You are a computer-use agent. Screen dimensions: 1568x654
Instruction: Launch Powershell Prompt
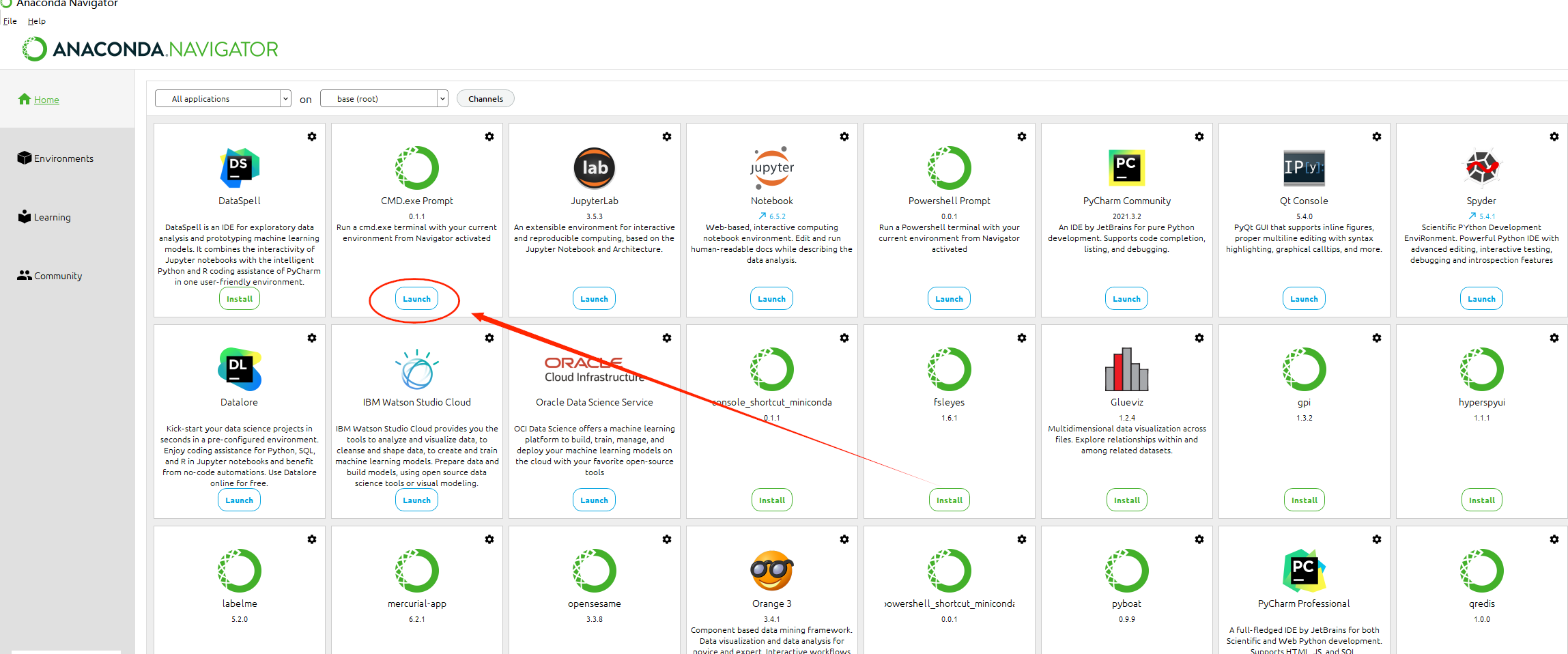pos(950,299)
